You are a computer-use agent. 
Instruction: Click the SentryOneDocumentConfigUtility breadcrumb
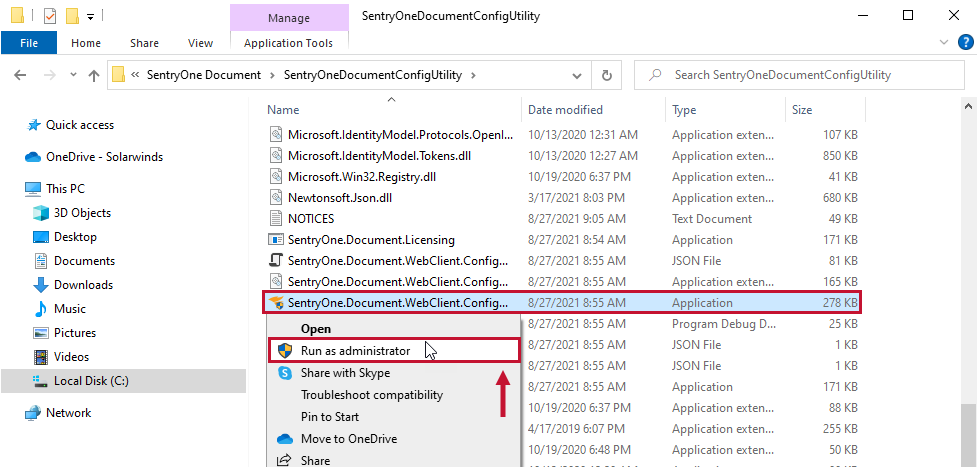[x=372, y=75]
